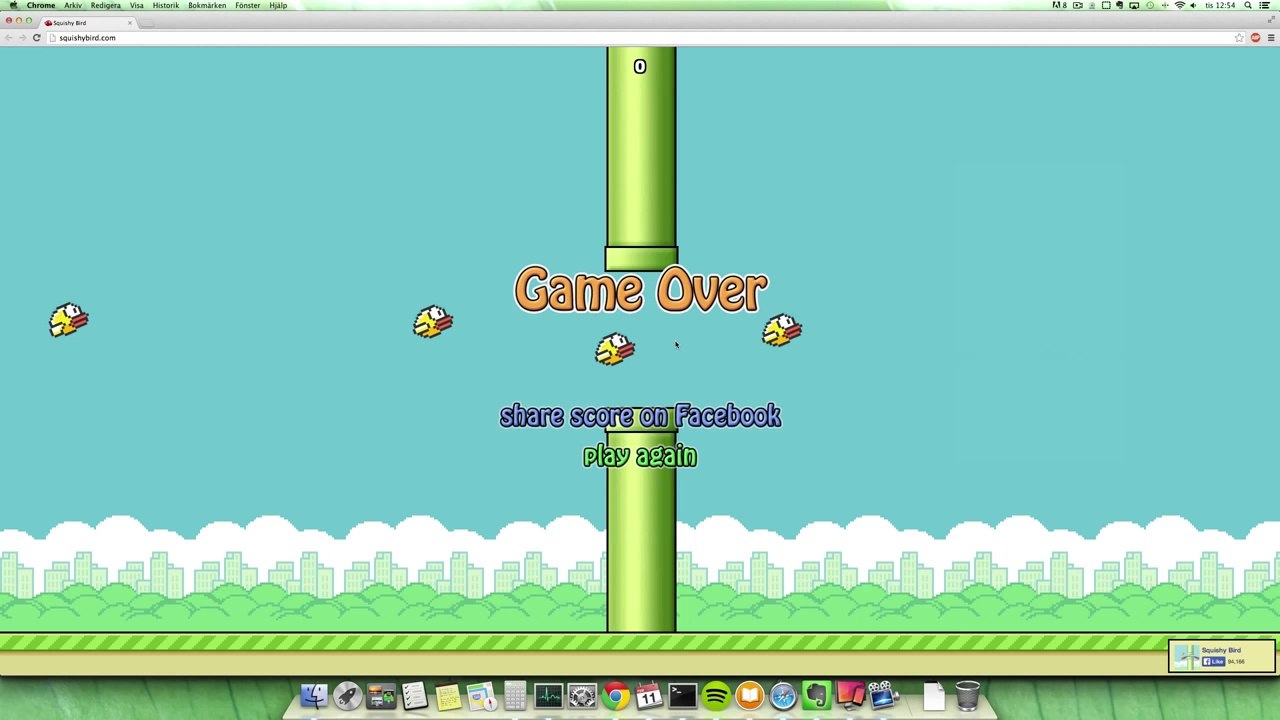Enter fullscreen using the window's fullscreen arrows
The height and width of the screenshot is (720, 1280).
[1272, 21]
